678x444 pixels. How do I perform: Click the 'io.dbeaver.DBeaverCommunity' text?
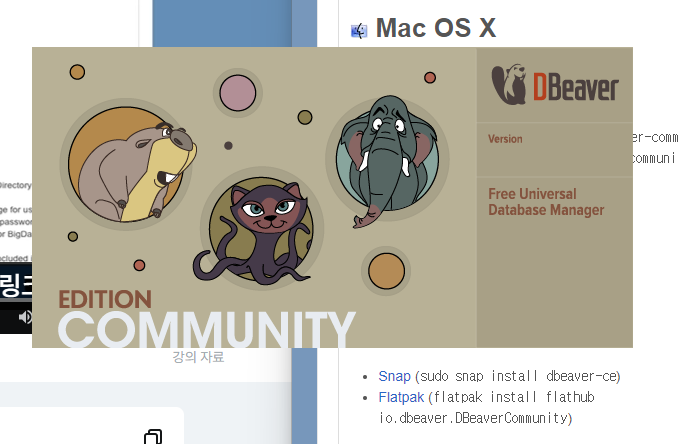pos(473,418)
